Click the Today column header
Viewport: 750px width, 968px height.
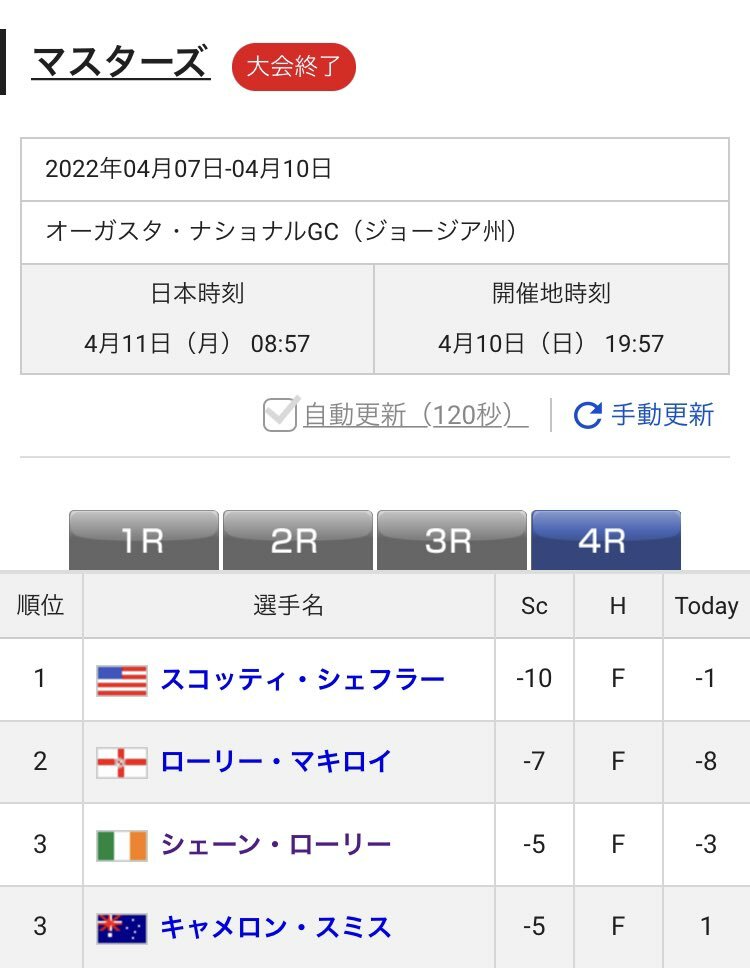pyautogui.click(x=706, y=606)
